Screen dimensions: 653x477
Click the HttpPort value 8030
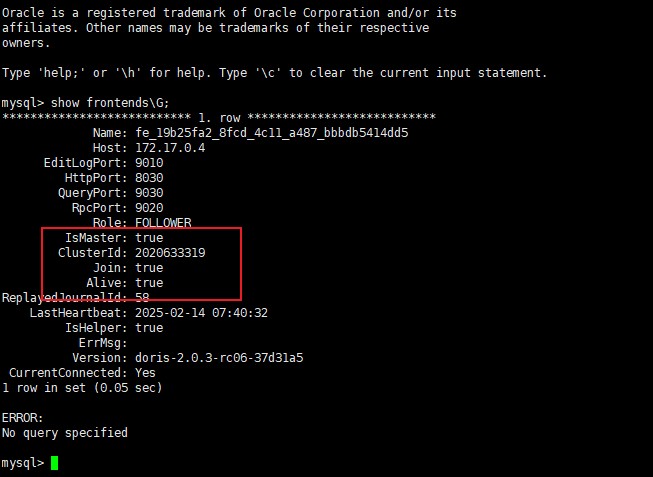pos(149,178)
